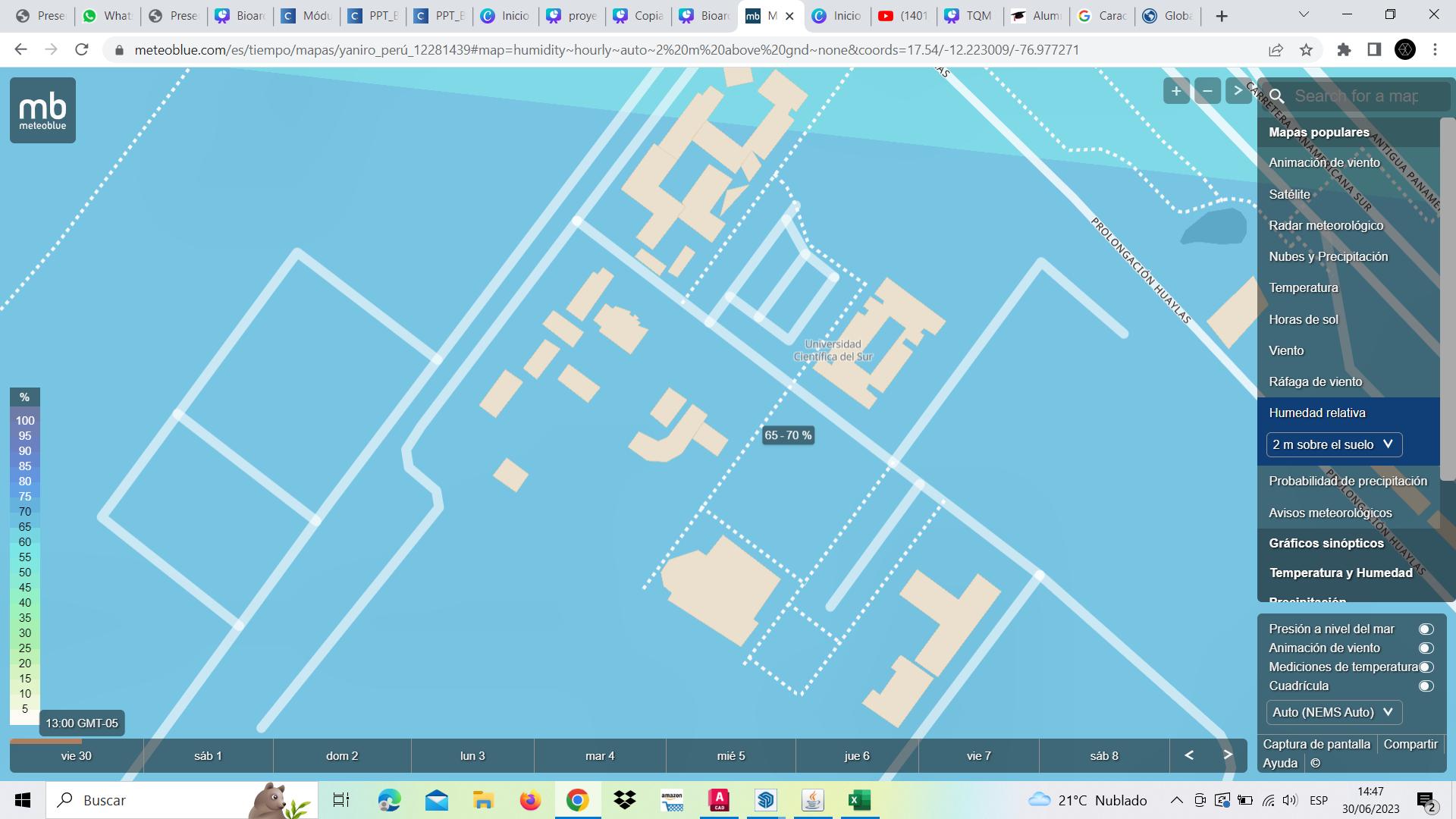The width and height of the screenshot is (1456, 819).
Task: Jump to 'jue 6' on timeline
Action: pos(857,756)
